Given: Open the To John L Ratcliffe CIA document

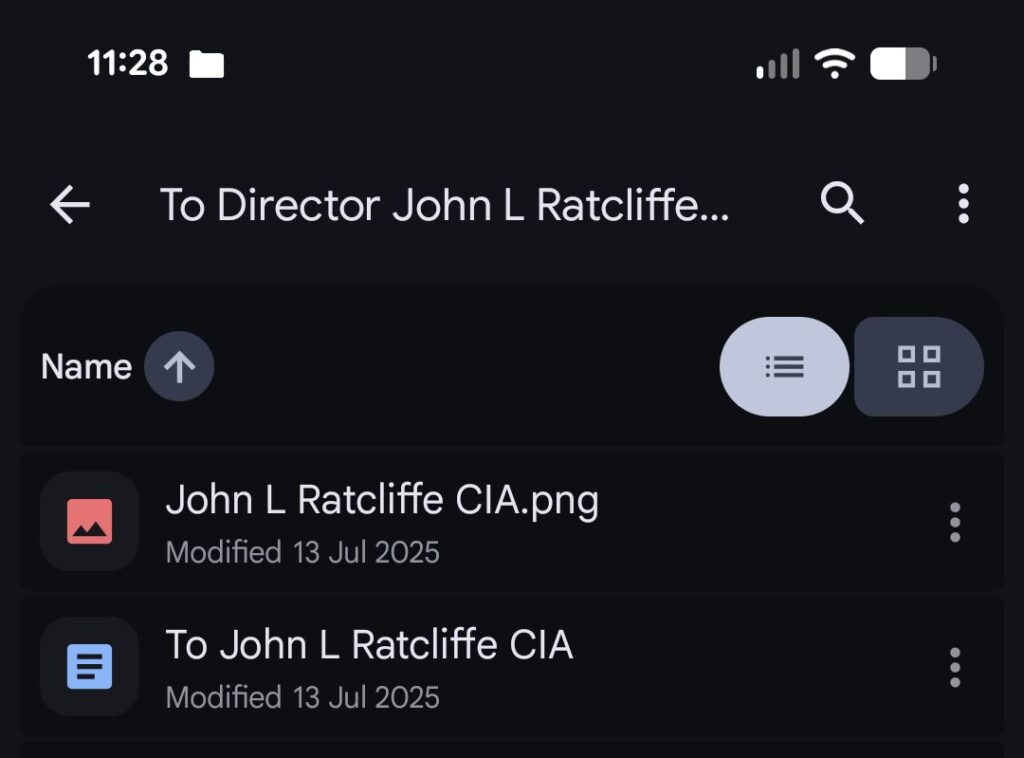Looking at the screenshot, I should click(x=369, y=645).
